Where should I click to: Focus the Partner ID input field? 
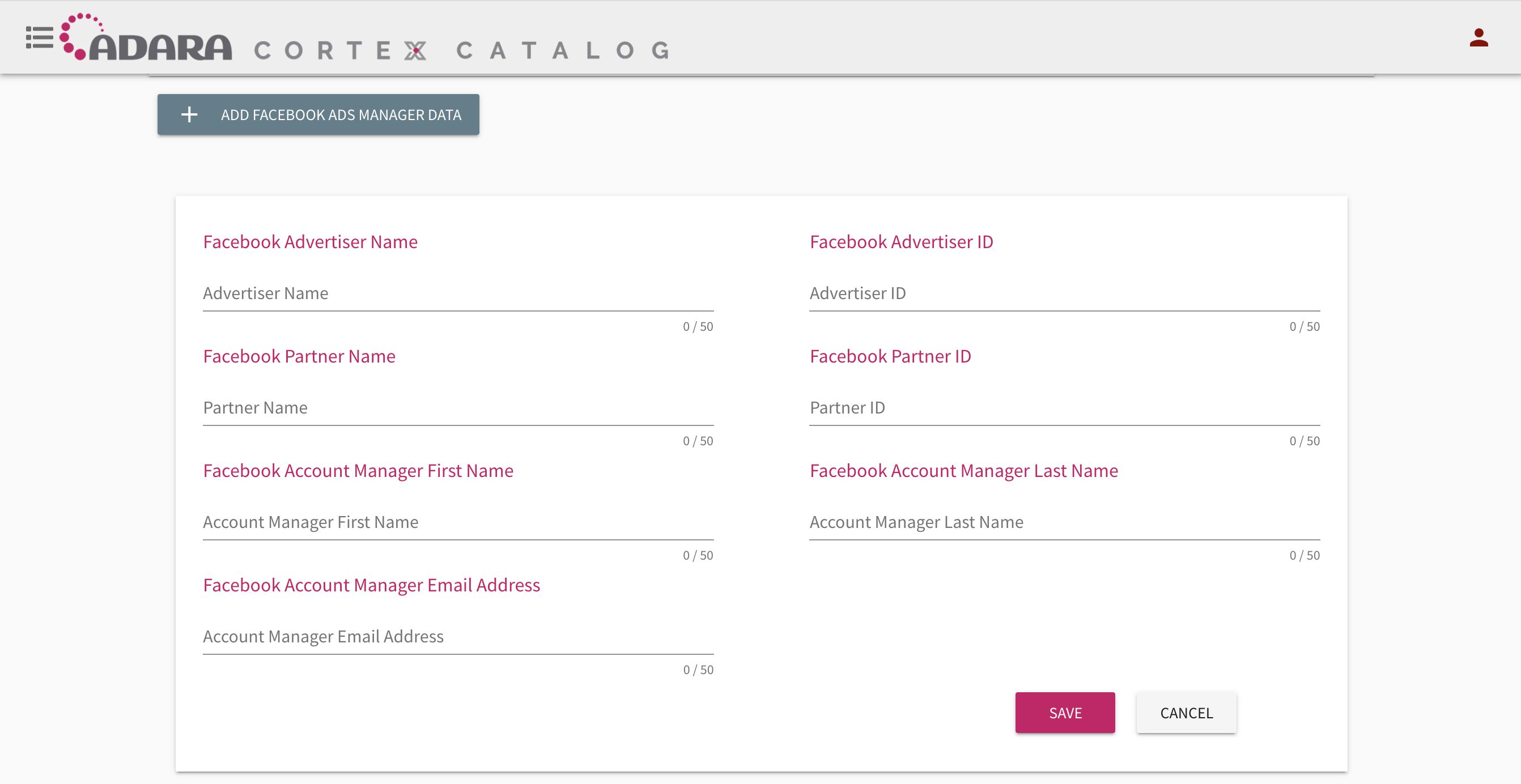point(1065,408)
